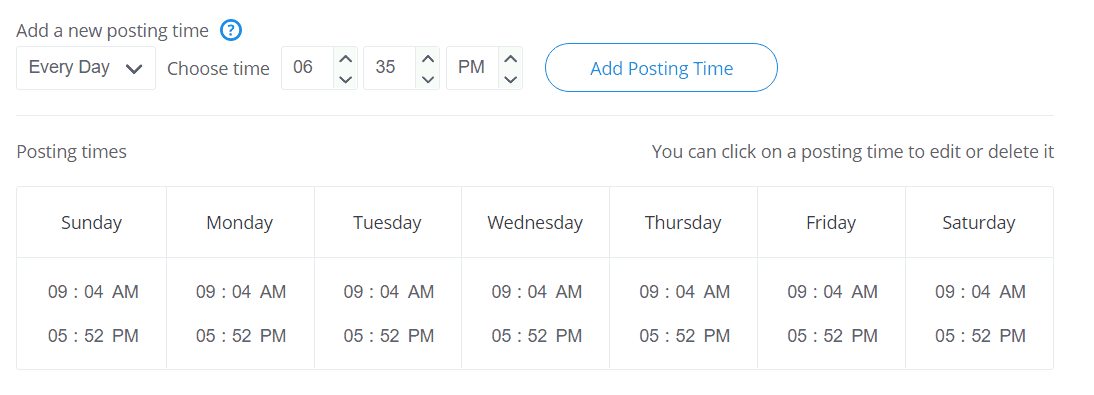Decrease the minutes value with down arrow
The height and width of the screenshot is (395, 1094).
[428, 79]
